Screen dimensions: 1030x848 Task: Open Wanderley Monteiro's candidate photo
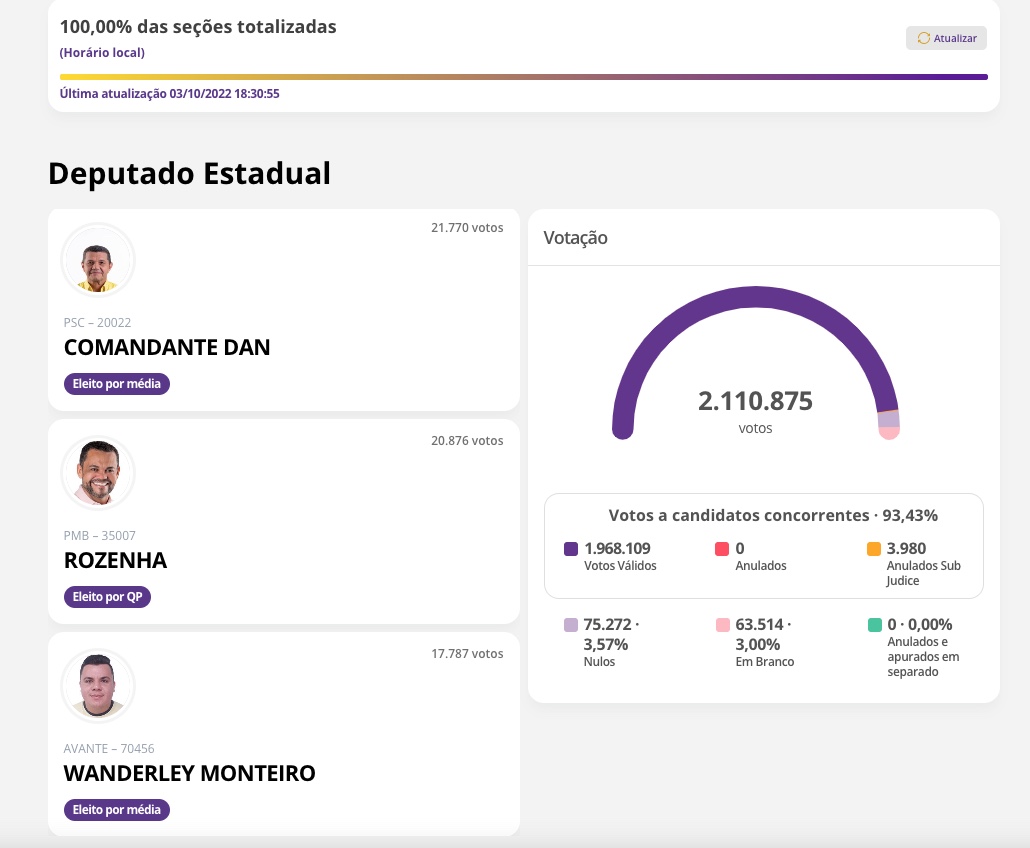point(98,686)
